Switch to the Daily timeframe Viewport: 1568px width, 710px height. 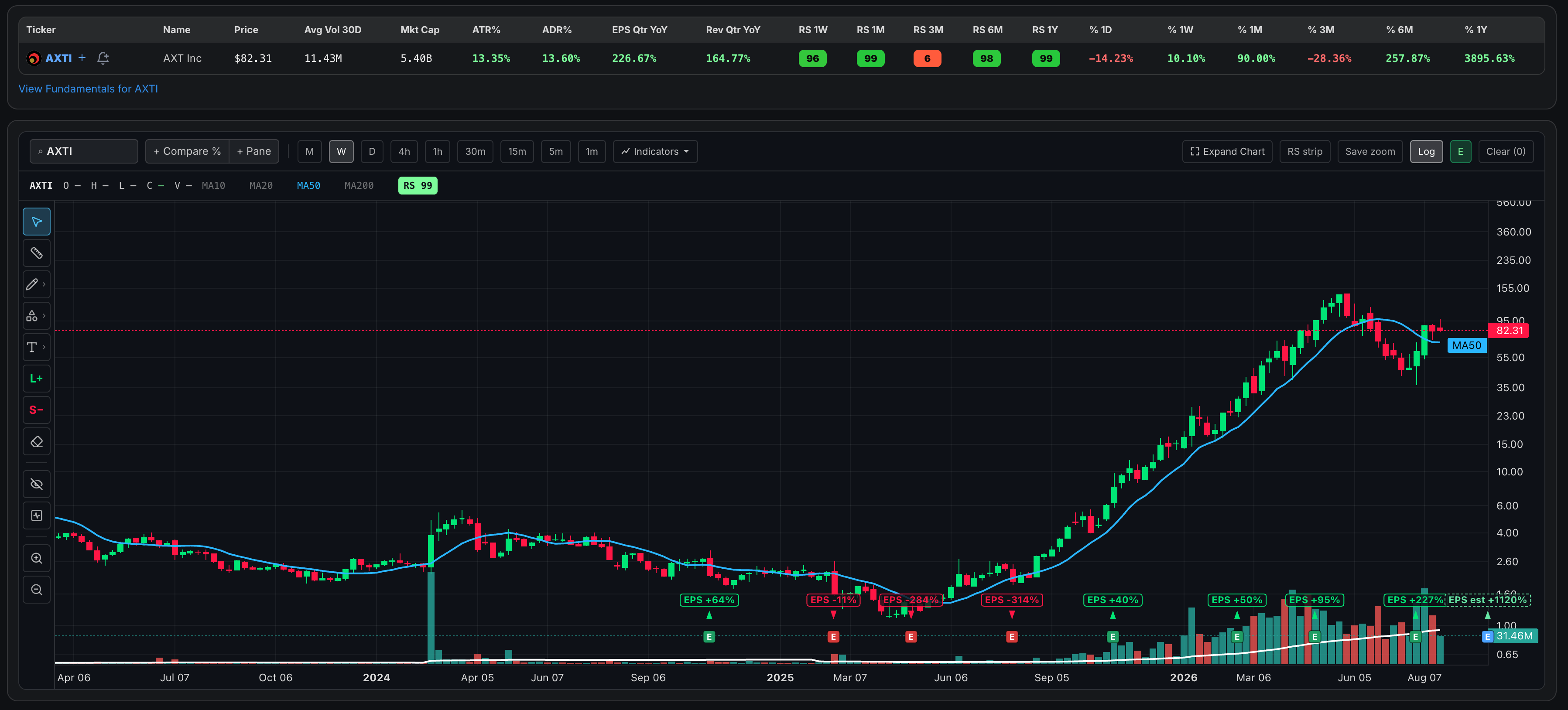point(372,151)
